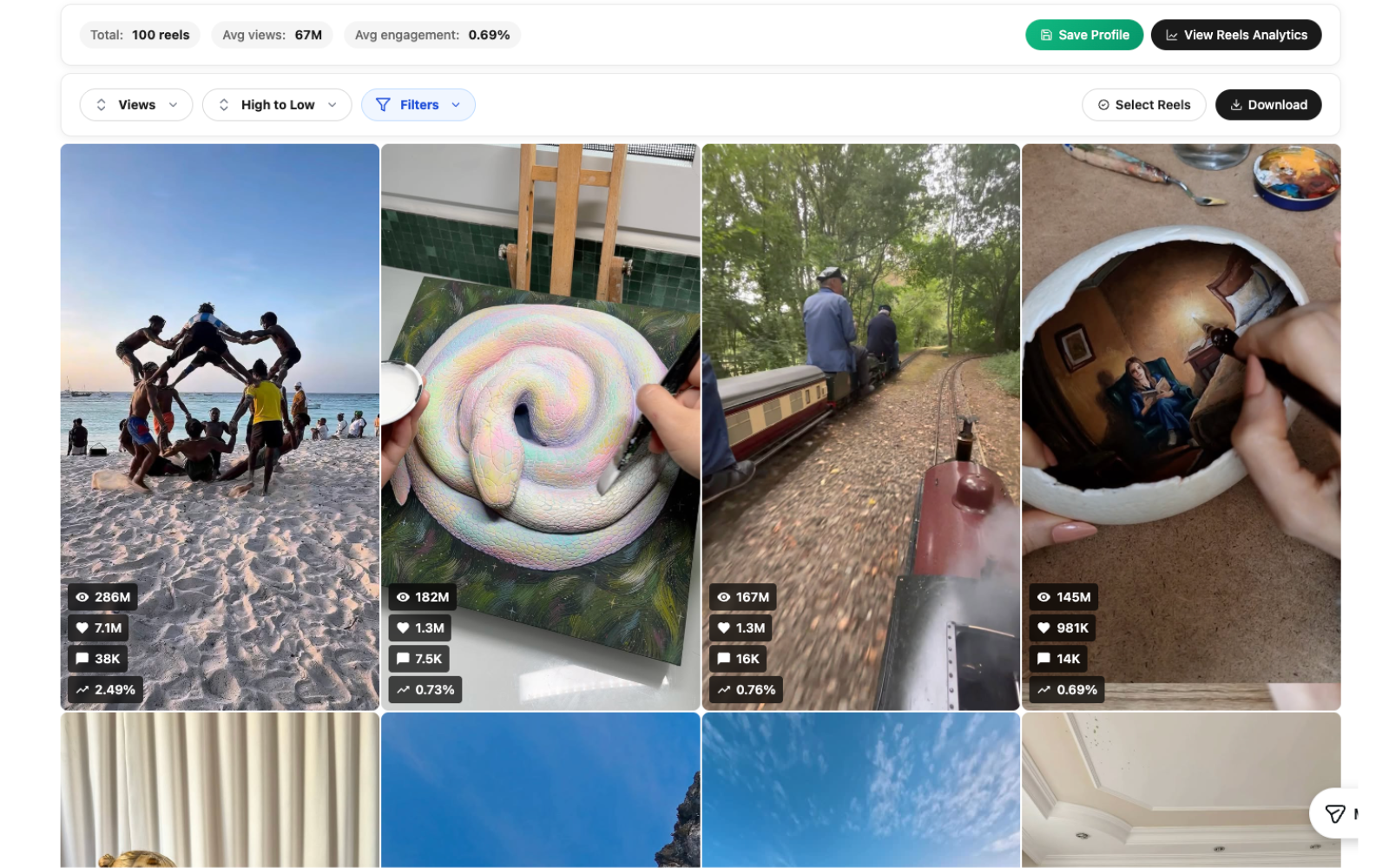Click the Total: 100 reels stat
This screenshot has height=868, width=1389.
pyautogui.click(x=140, y=35)
